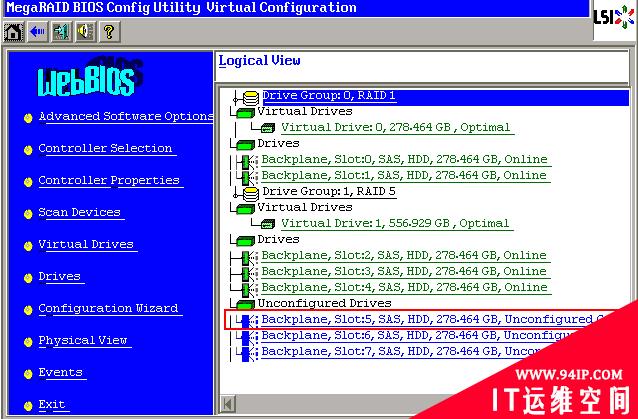Click the Slot:7 unconfigured drive icon

pos(247,354)
